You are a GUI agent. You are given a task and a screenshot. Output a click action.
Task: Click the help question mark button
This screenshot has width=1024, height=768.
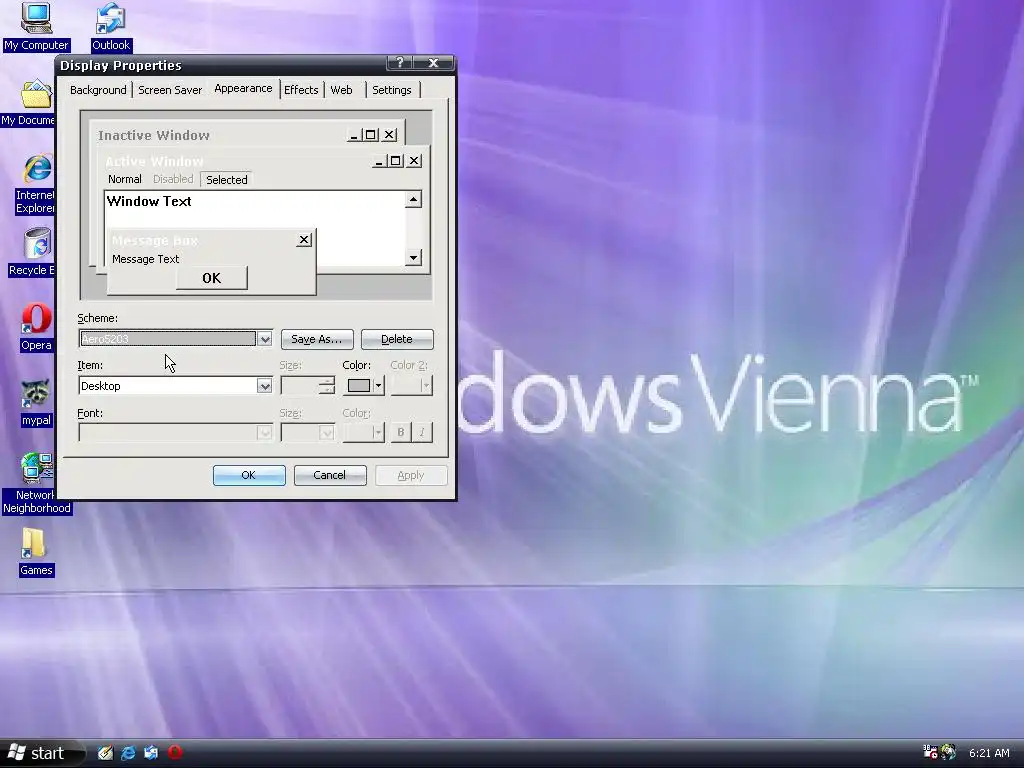(400, 63)
